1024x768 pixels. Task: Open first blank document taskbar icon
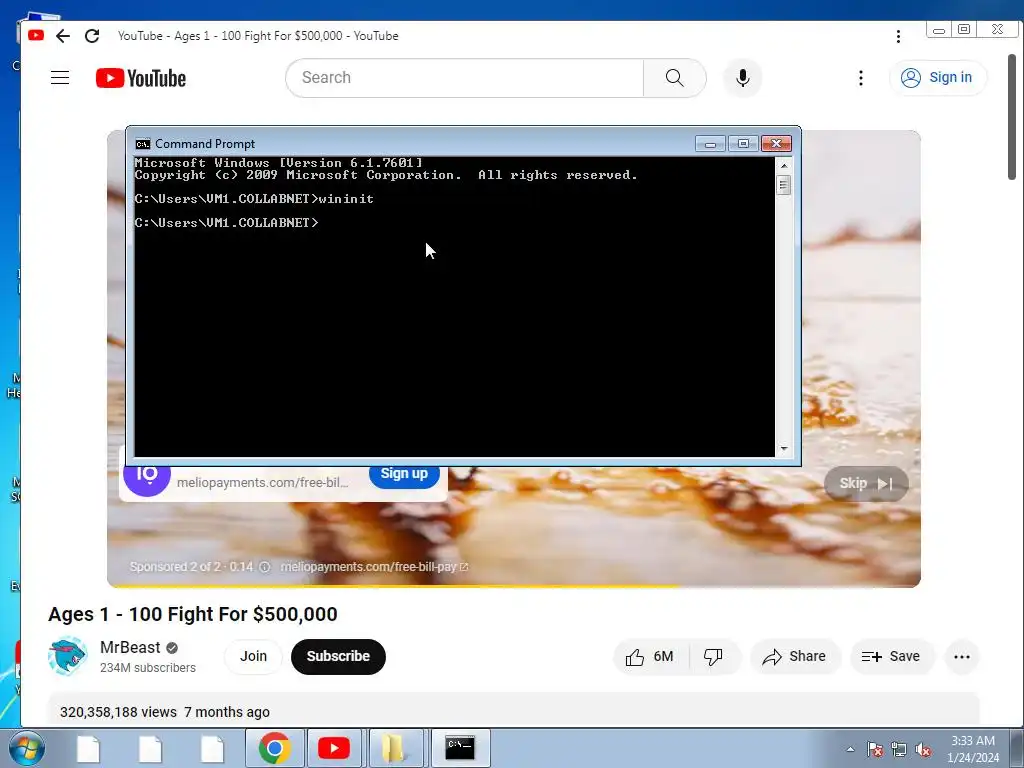(x=89, y=748)
